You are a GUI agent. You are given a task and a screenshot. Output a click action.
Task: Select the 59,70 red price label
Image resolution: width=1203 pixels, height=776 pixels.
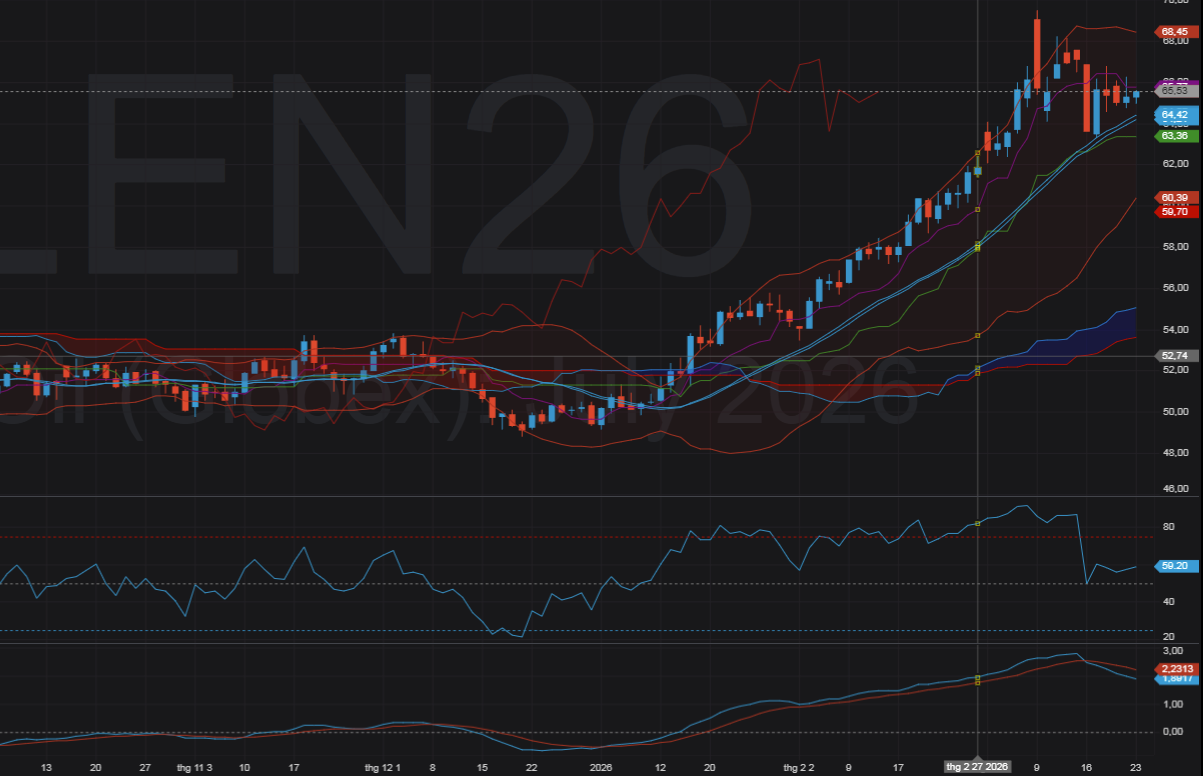pos(1173,211)
